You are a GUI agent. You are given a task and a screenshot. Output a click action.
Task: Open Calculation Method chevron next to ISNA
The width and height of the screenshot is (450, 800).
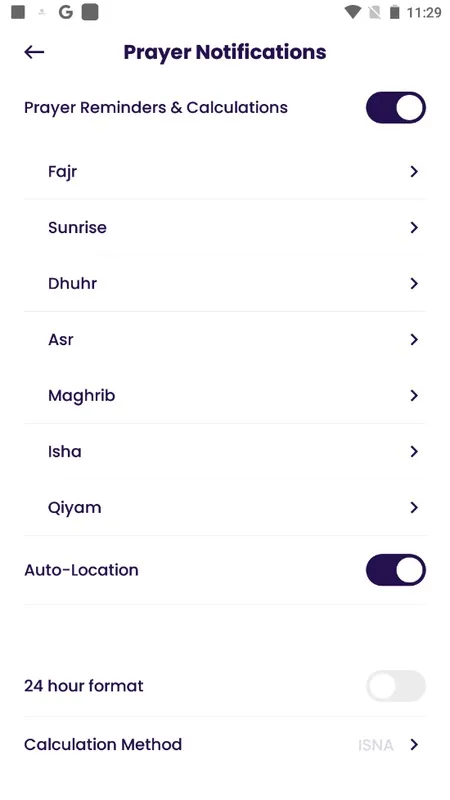tap(414, 745)
